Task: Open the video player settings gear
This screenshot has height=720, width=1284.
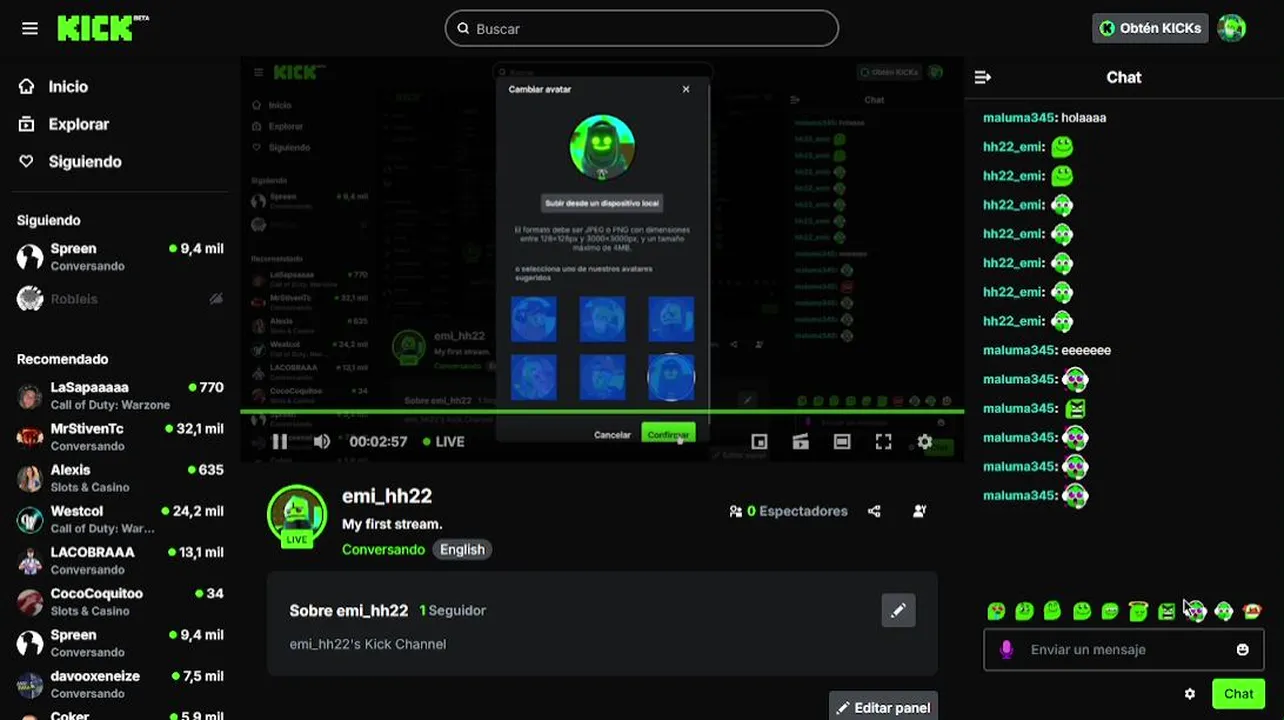Action: tap(925, 441)
